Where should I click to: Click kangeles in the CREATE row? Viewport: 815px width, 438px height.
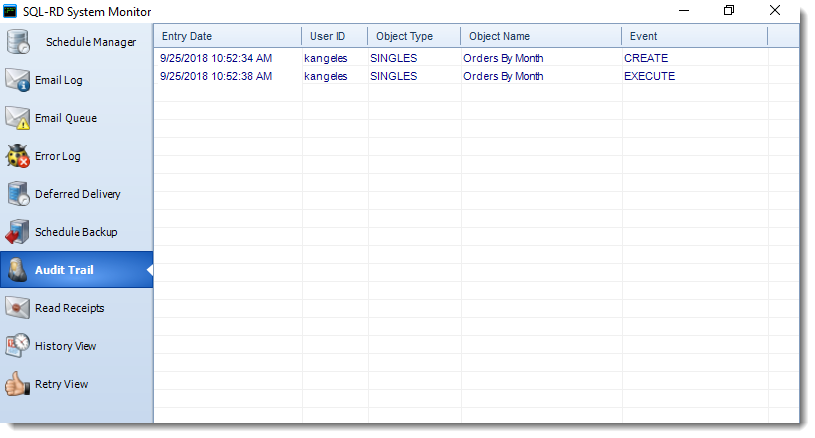tap(326, 58)
